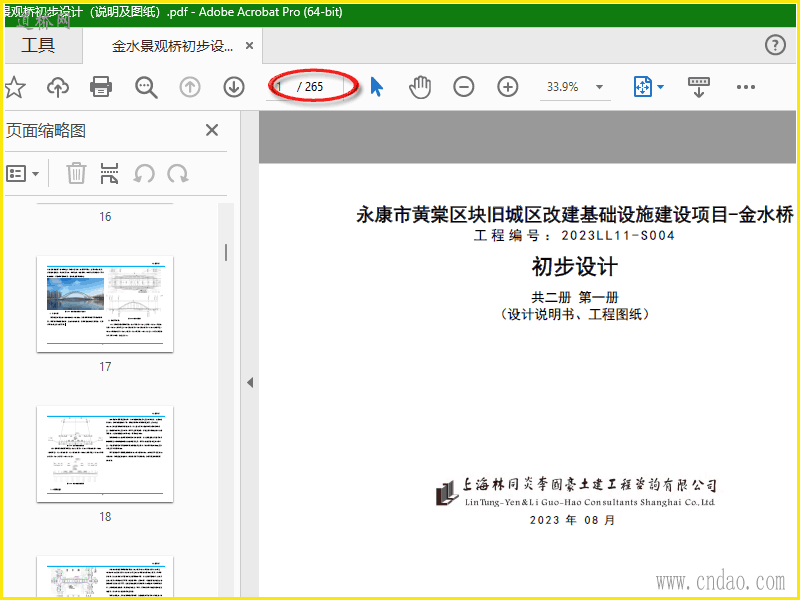The image size is (800, 600).
Task: Collapse the navigation pane arrow
Action: click(x=250, y=382)
